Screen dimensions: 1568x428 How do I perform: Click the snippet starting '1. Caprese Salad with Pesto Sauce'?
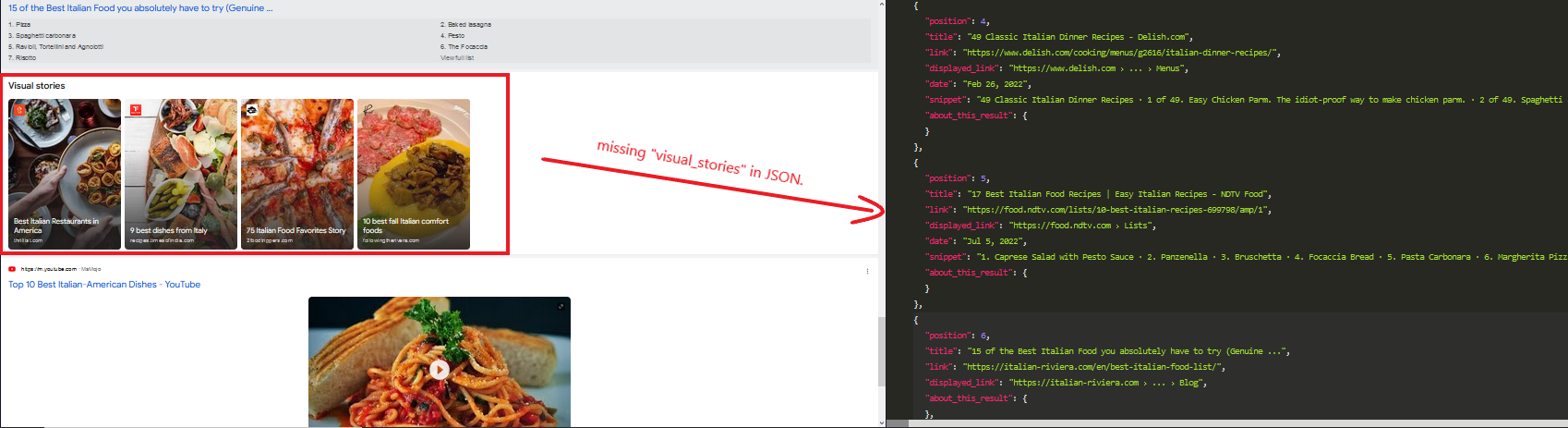1272,257
